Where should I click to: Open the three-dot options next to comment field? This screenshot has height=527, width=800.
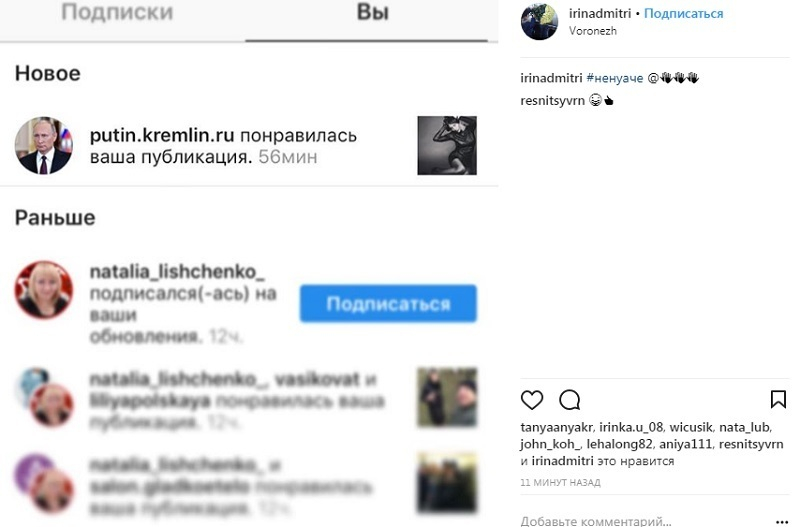(x=782, y=521)
